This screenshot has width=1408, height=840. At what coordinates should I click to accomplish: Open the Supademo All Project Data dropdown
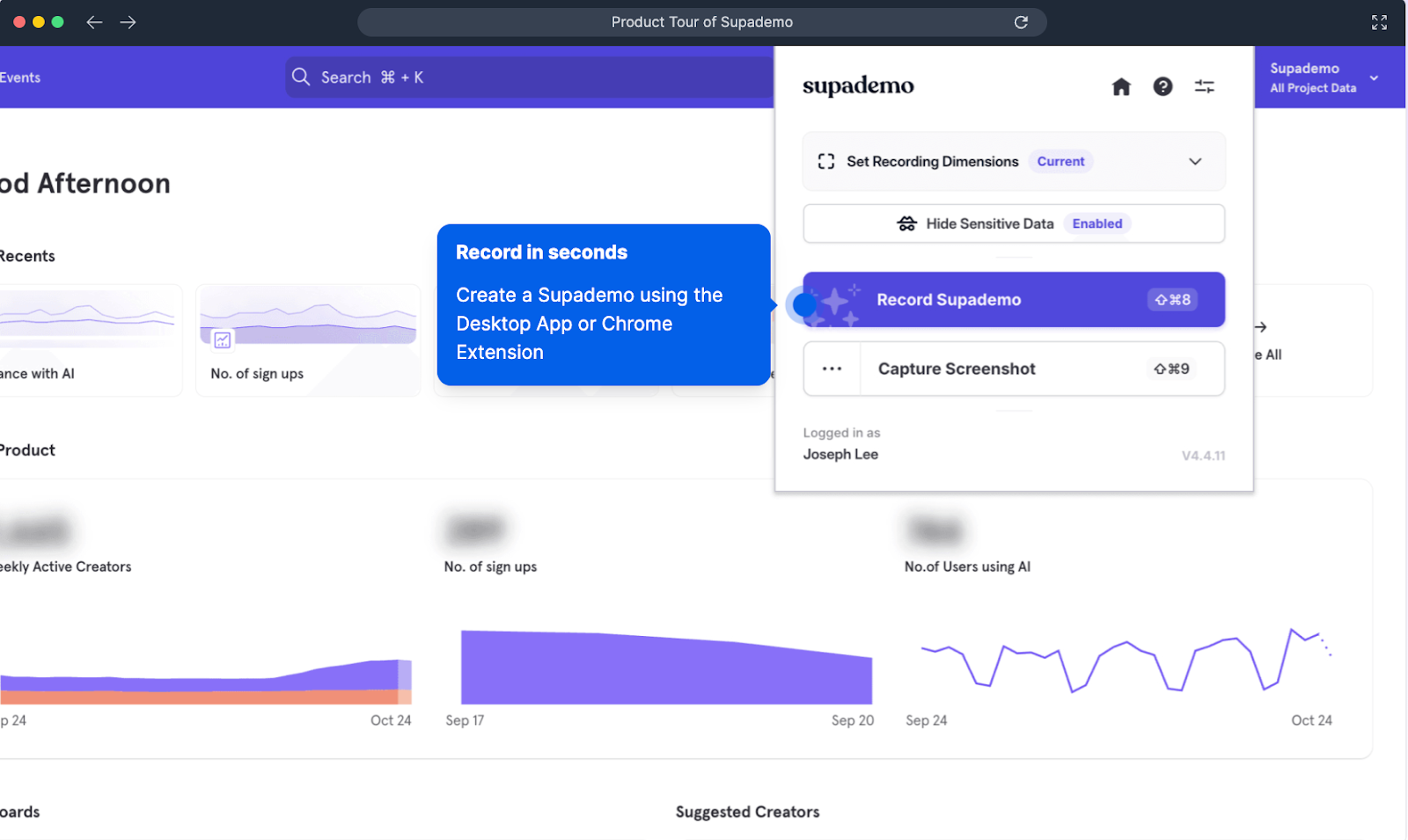coord(1324,77)
